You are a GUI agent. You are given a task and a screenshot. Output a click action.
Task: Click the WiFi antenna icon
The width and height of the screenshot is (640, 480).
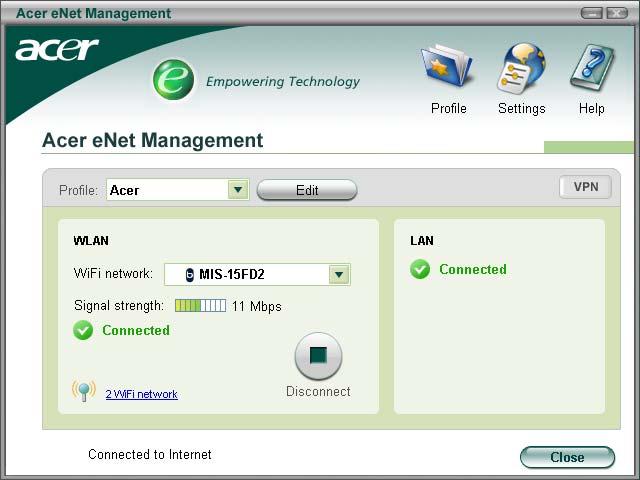click(x=84, y=391)
